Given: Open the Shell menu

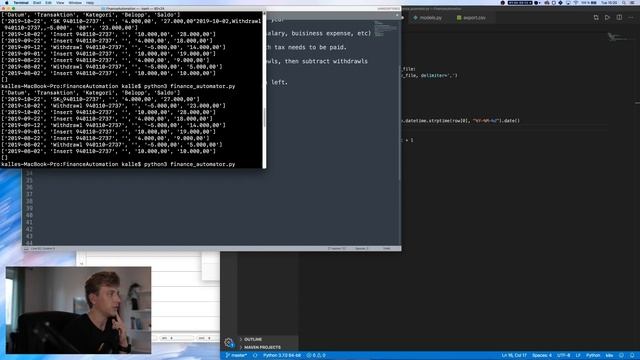Looking at the screenshot, I should click(37, 2).
